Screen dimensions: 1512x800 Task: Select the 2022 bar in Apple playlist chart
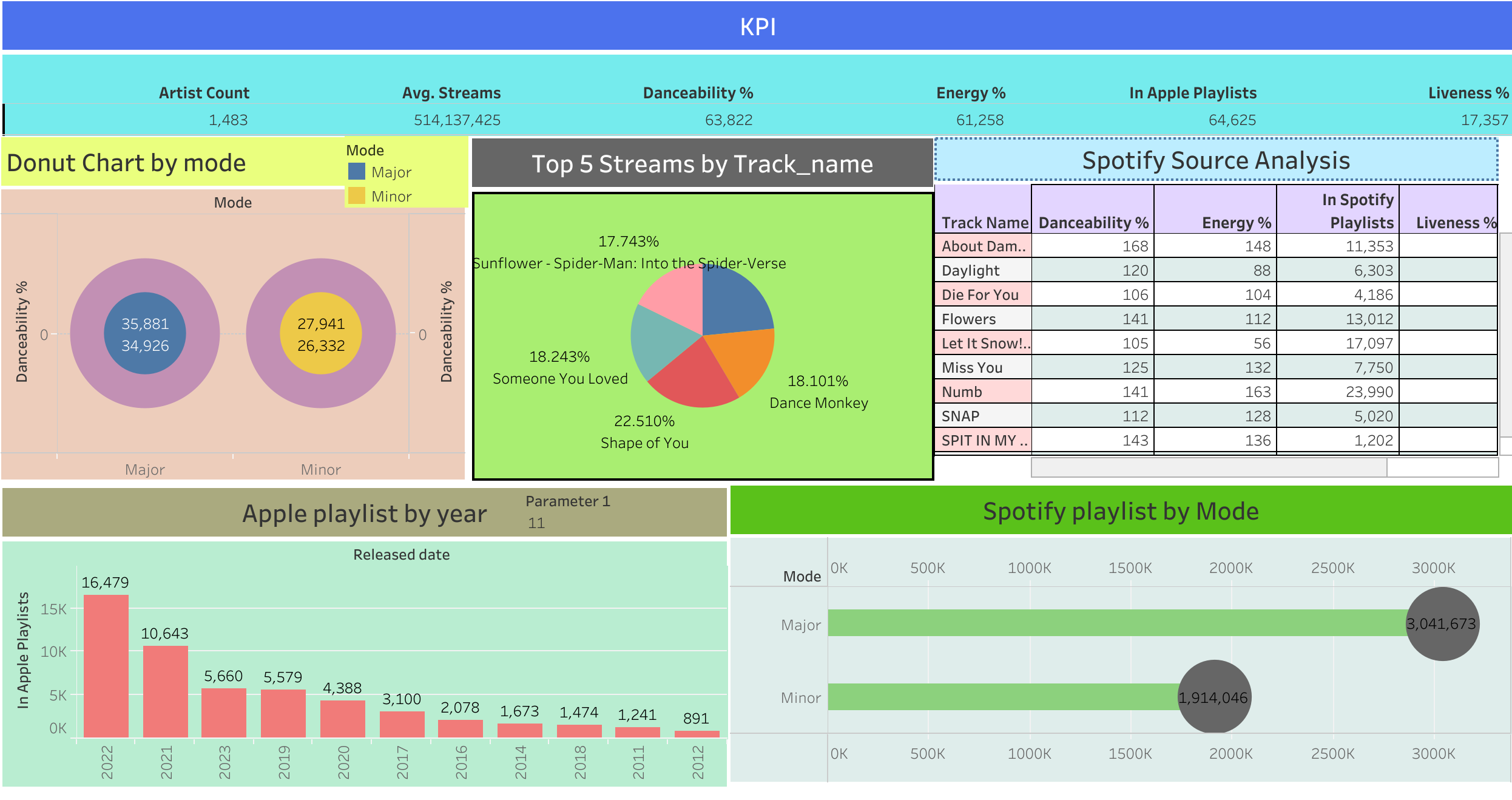(x=106, y=665)
